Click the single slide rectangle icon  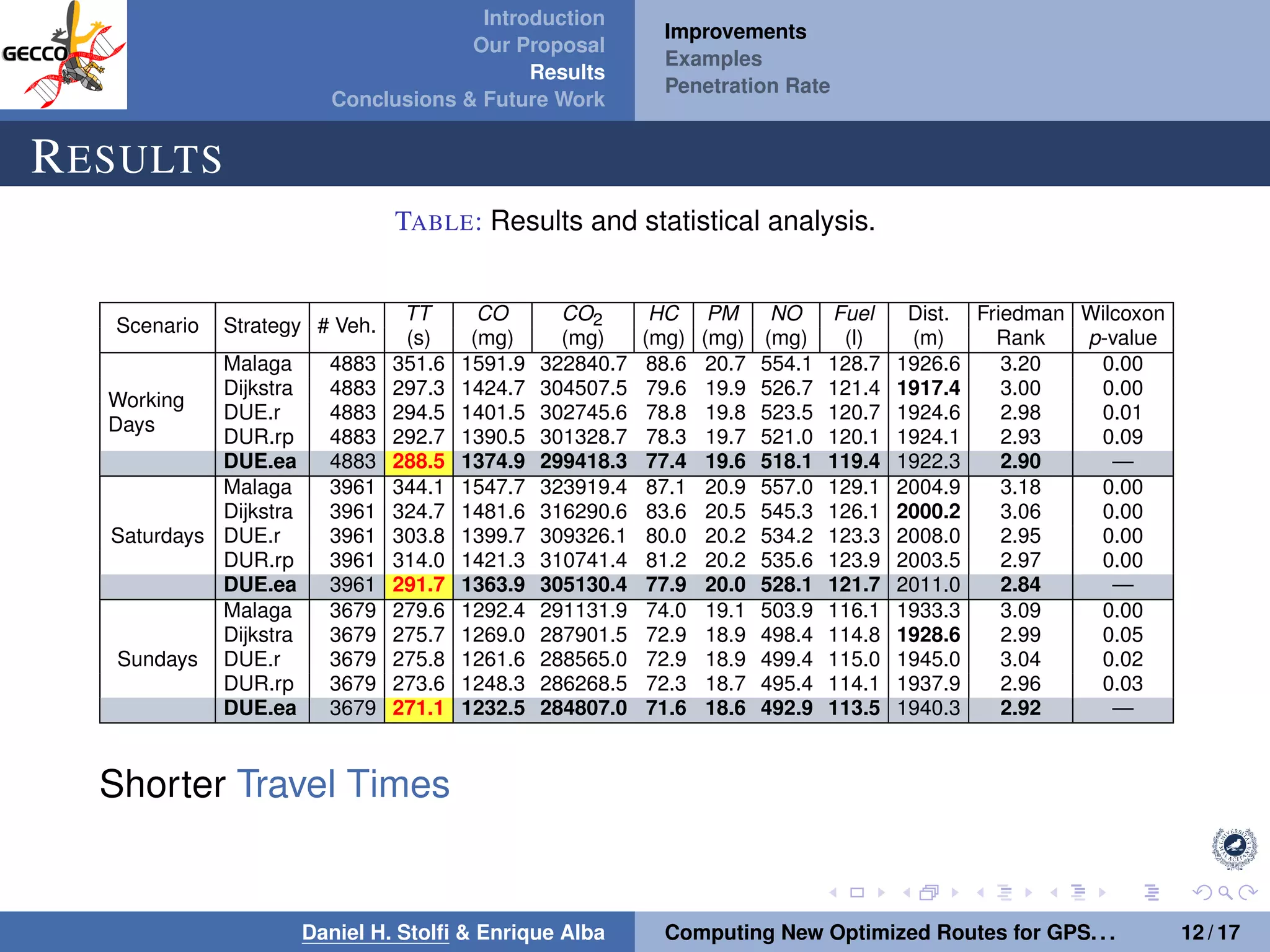tap(857, 892)
